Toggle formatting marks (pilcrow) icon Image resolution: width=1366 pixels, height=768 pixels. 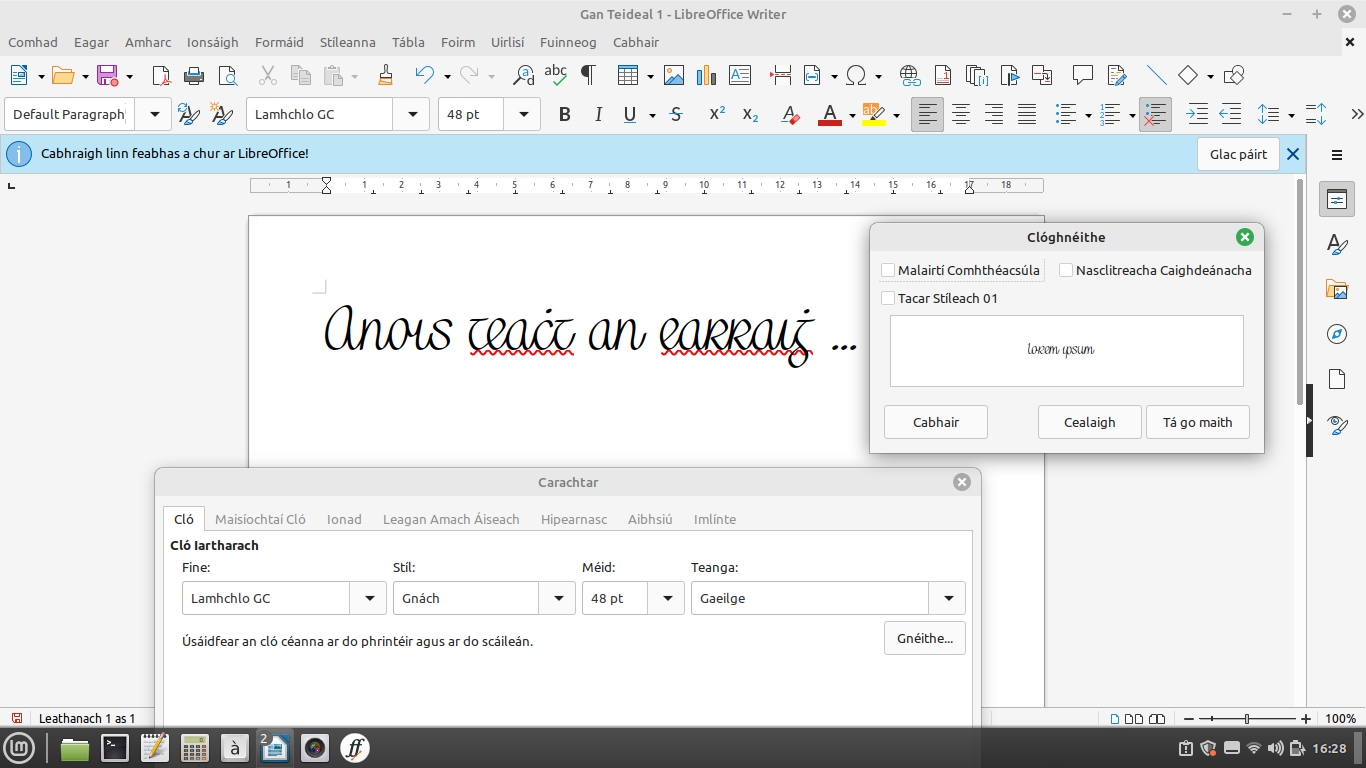point(588,76)
